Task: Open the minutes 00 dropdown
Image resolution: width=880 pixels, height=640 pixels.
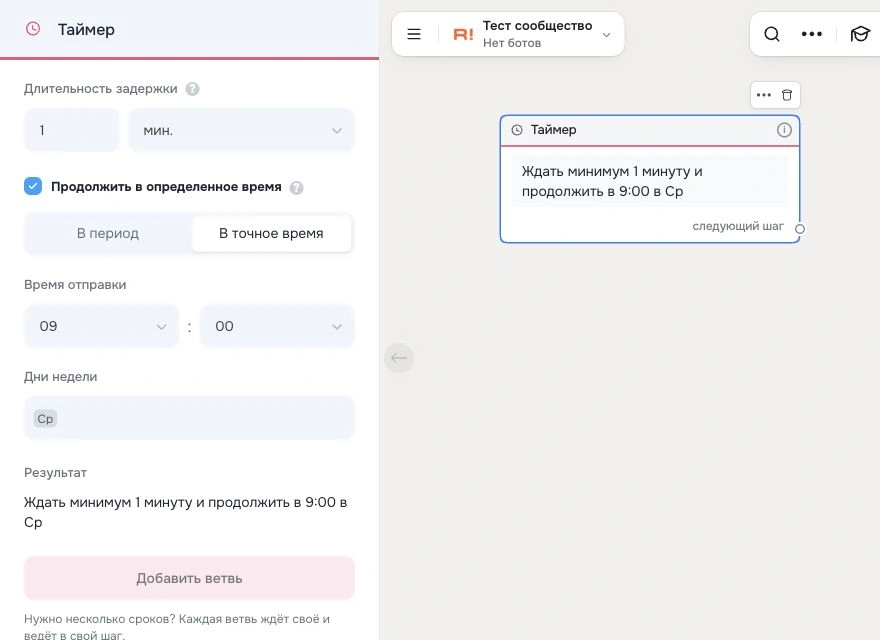Action: (x=277, y=326)
